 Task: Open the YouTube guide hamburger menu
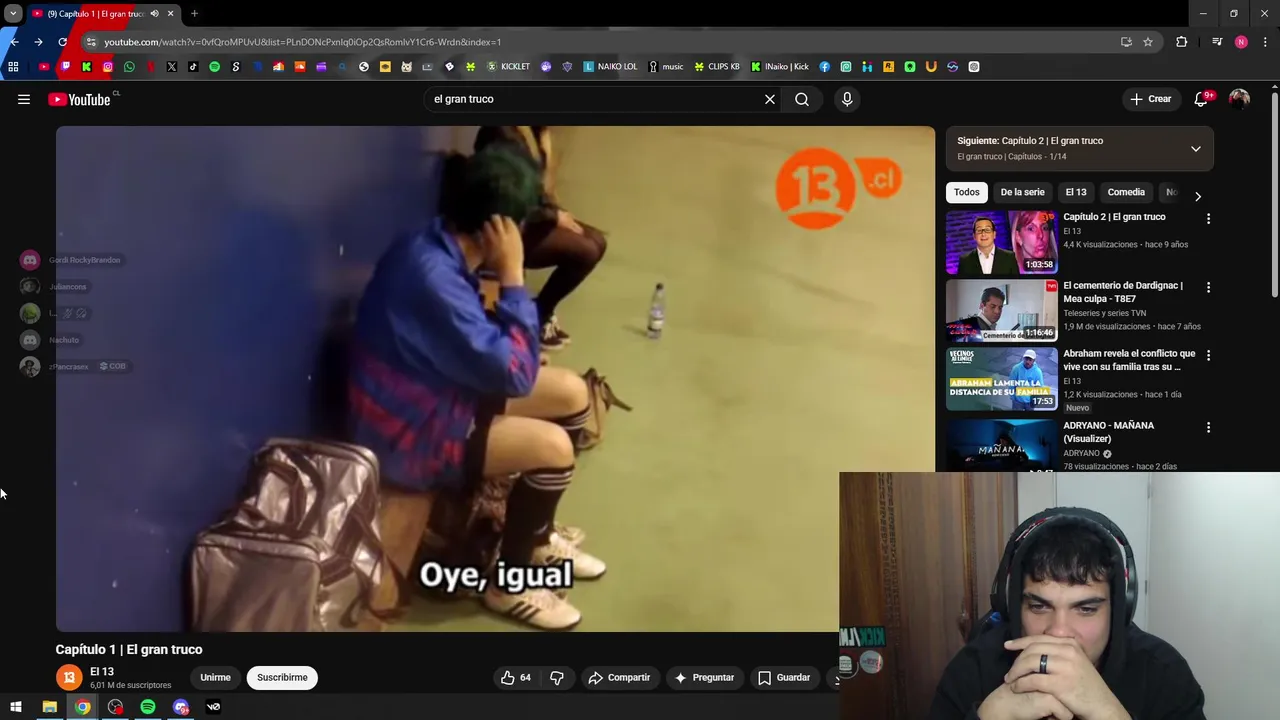tap(24, 99)
